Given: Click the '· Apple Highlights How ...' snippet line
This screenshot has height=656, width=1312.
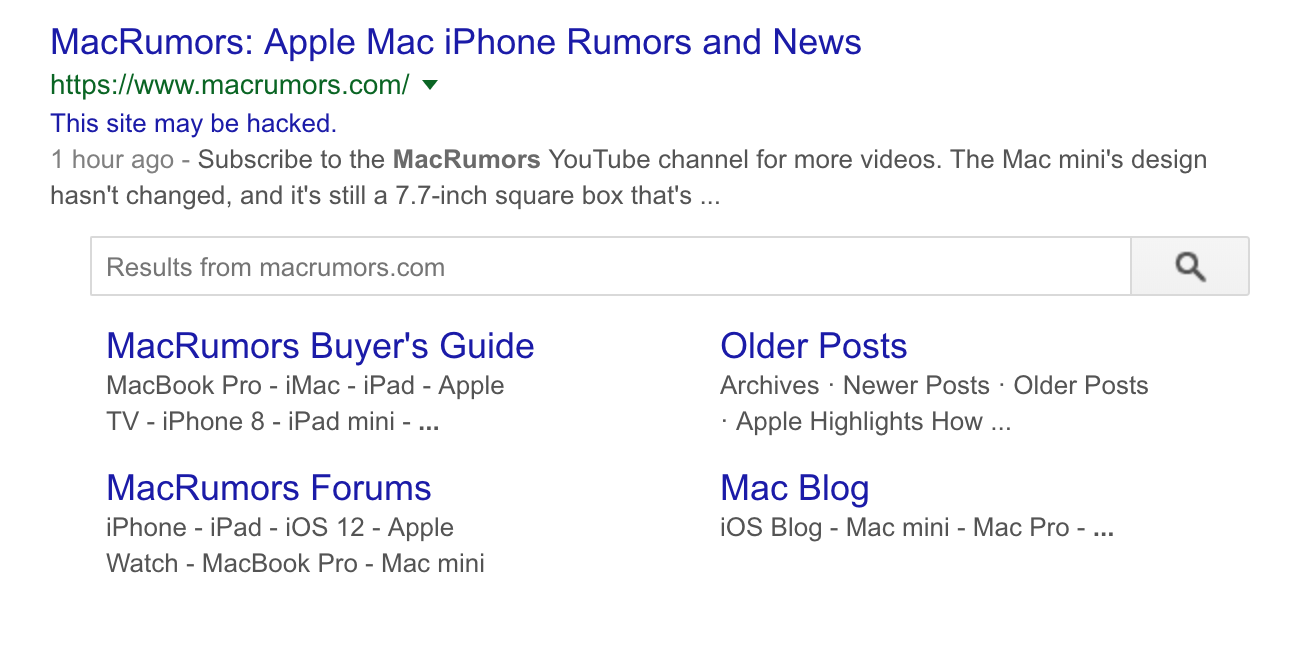Looking at the screenshot, I should pos(866,422).
